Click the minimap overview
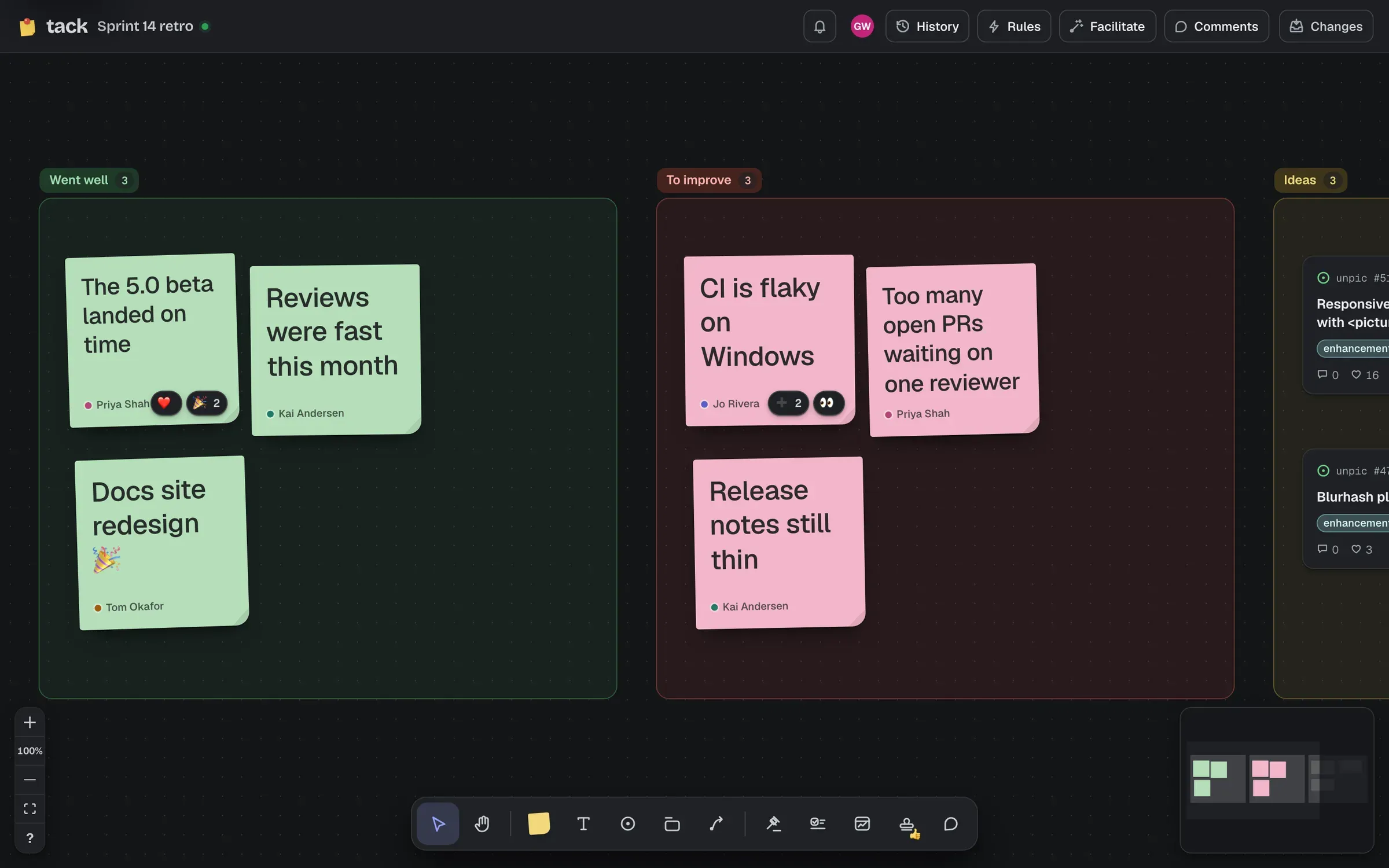Viewport: 1389px width, 868px height. tap(1277, 780)
